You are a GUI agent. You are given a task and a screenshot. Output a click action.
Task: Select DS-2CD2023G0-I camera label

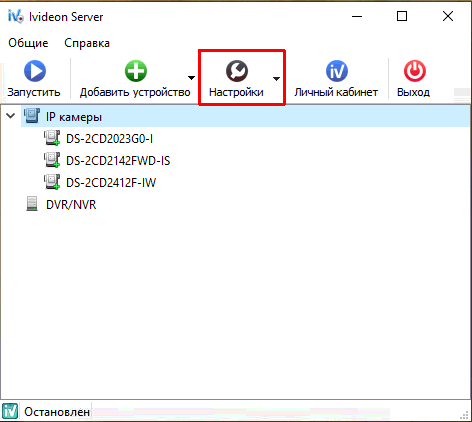109,139
